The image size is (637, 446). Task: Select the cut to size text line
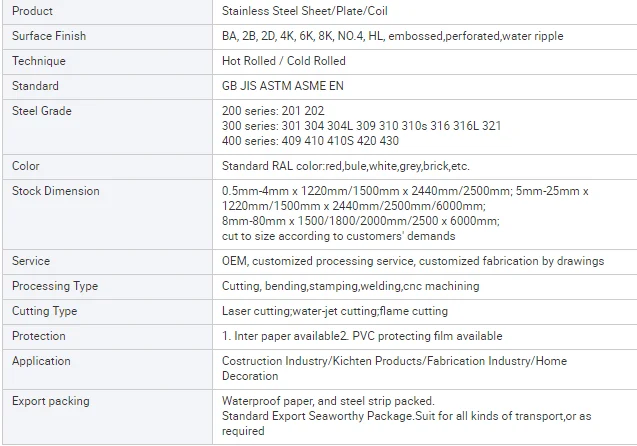point(338,236)
